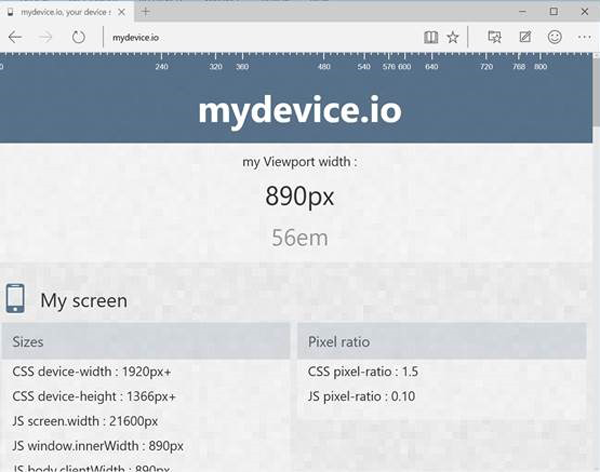Click the vertical scrollbar thumb
The width and height of the screenshot is (600, 472).
tap(596, 91)
